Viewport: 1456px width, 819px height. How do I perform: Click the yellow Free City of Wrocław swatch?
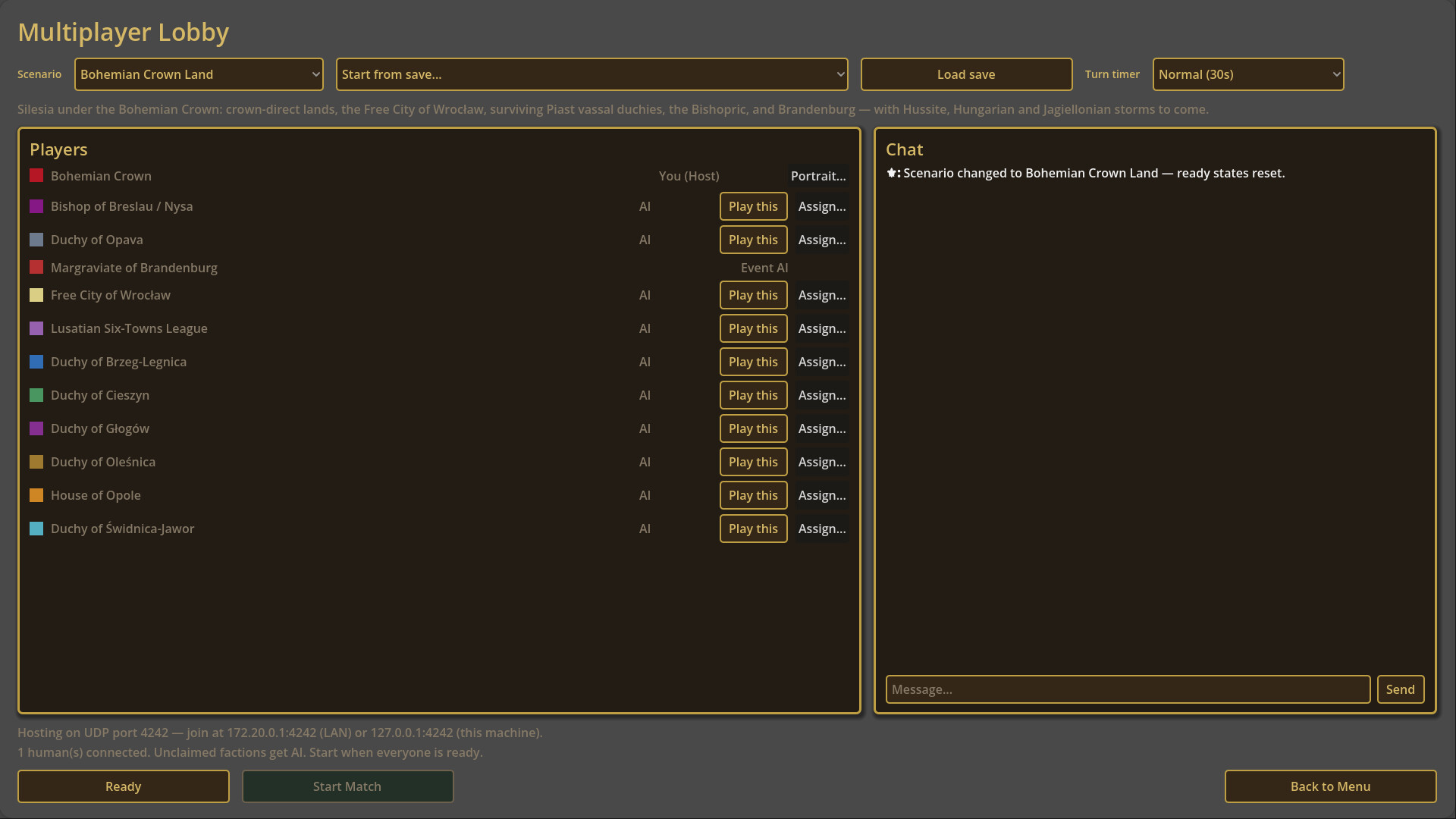pos(36,295)
